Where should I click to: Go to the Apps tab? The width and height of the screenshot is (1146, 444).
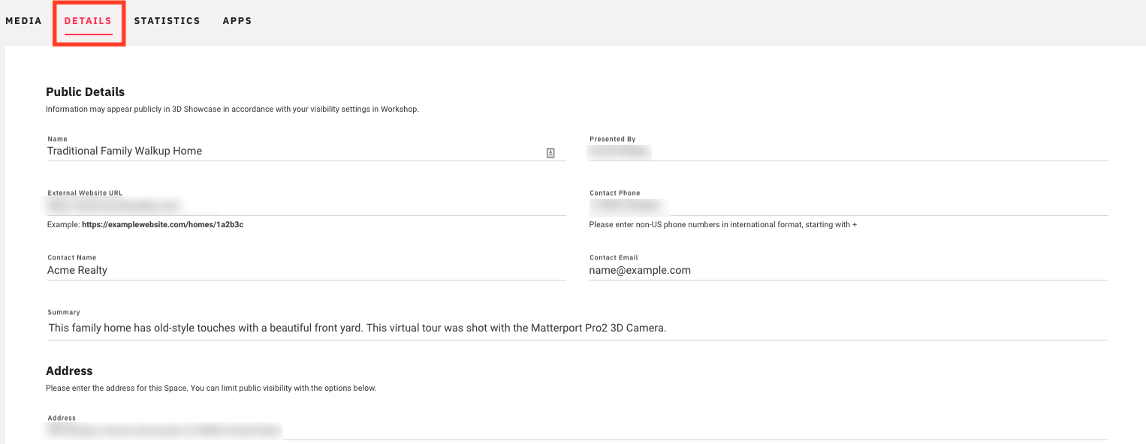tap(238, 20)
